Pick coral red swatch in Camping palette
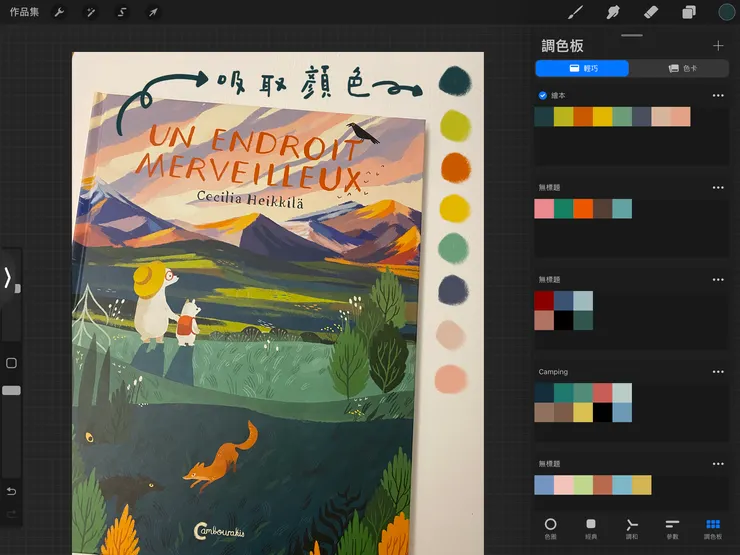The image size is (740, 555). pyautogui.click(x=603, y=393)
